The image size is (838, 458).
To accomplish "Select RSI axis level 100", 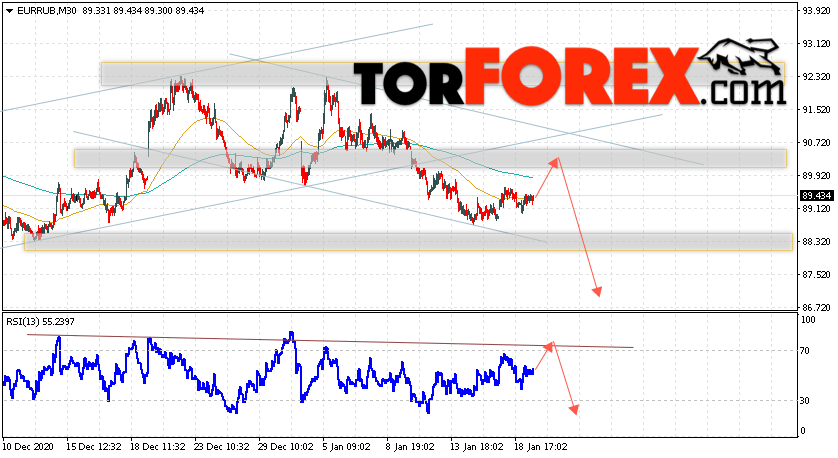I will tap(809, 320).
